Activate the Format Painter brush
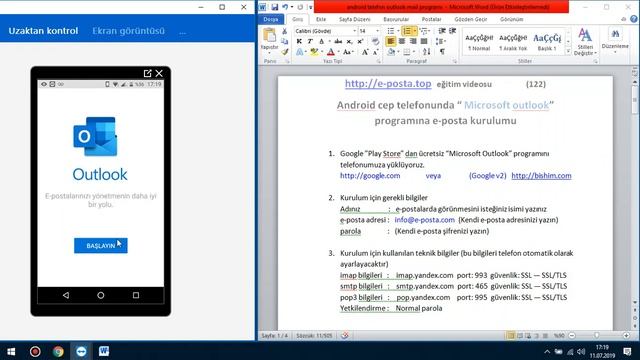Screen dimensions: 640x360 pyautogui.click(x=284, y=52)
